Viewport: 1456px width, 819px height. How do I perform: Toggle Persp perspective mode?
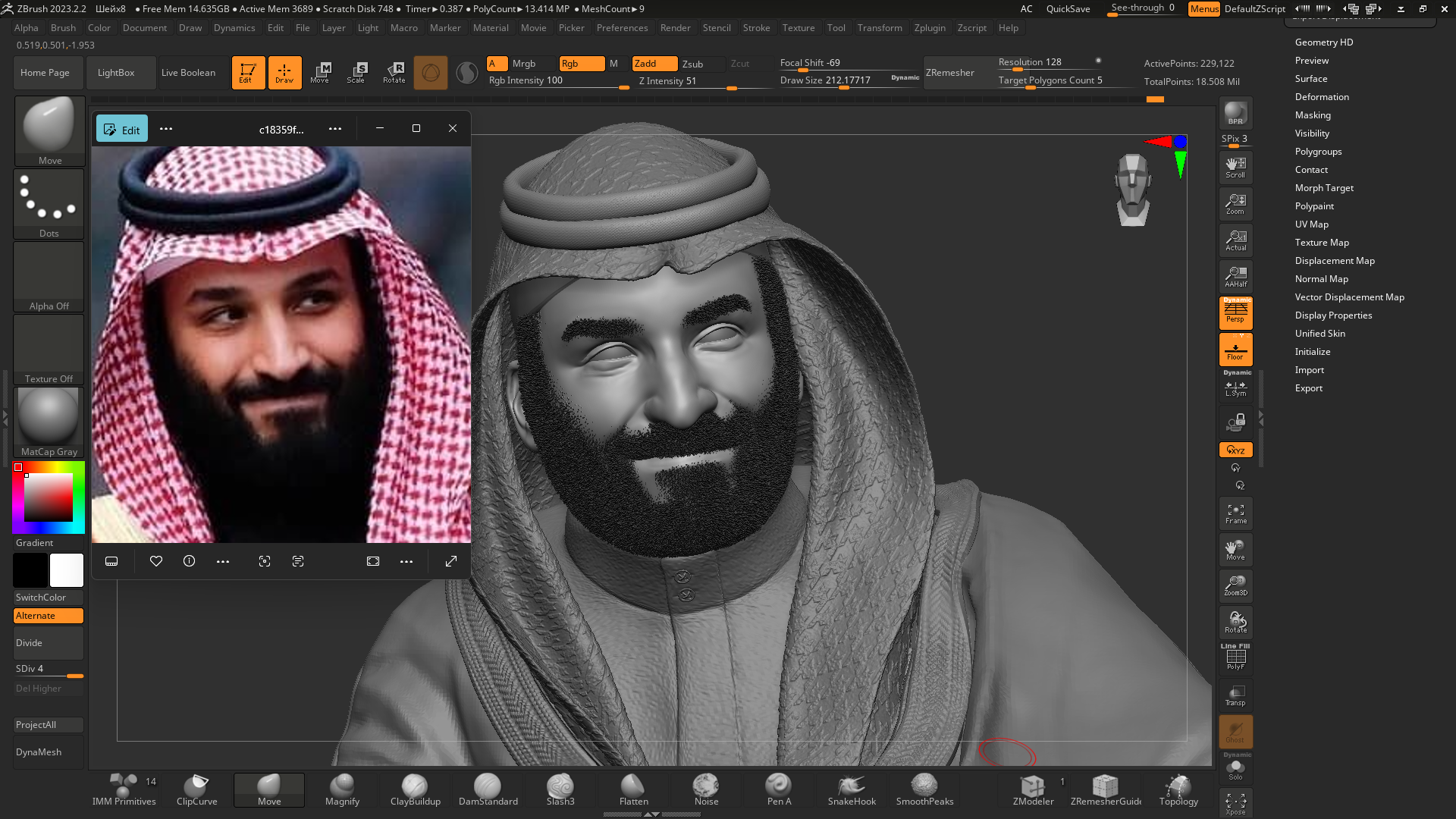tap(1235, 312)
